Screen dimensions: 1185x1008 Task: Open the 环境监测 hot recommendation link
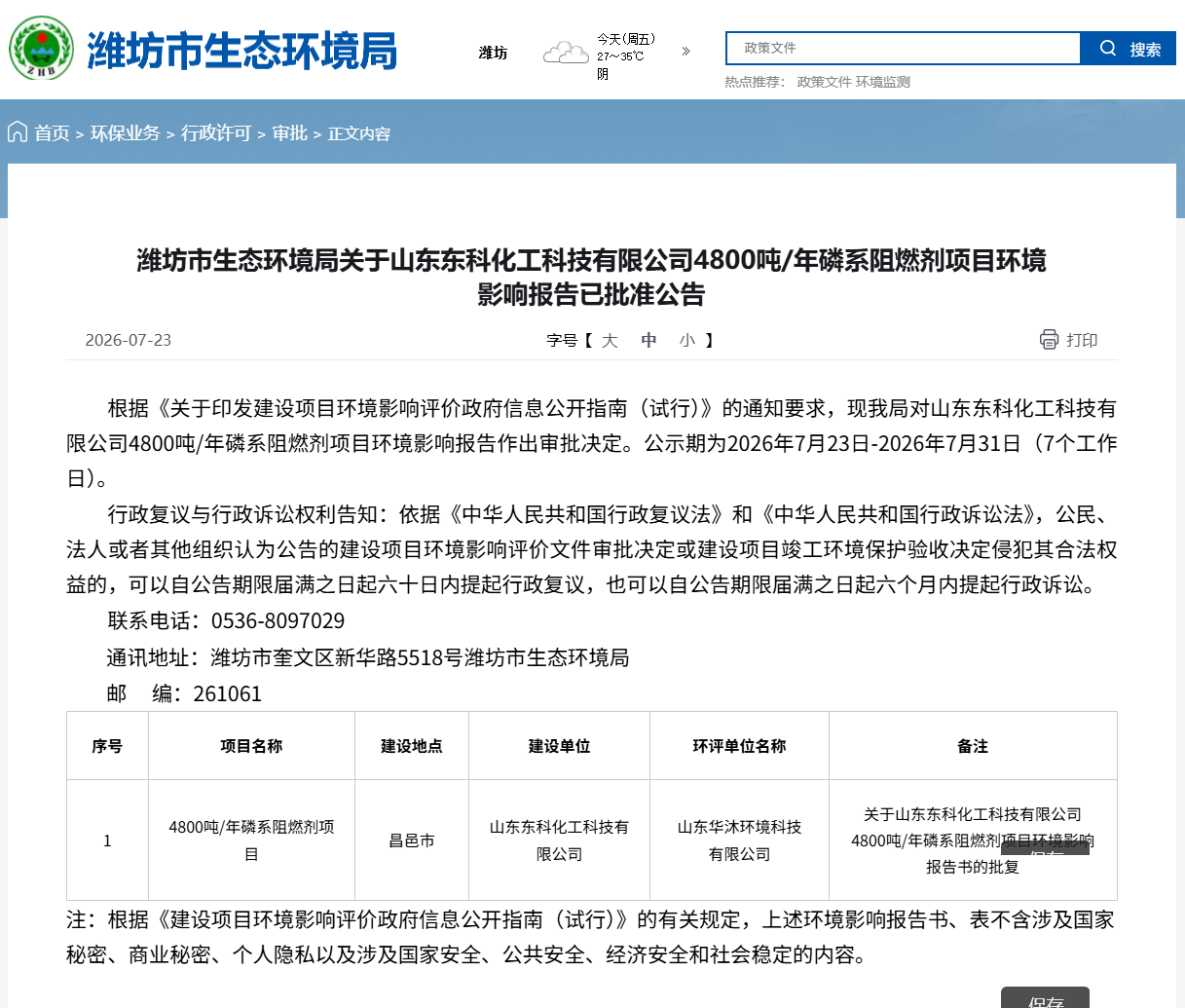pyautogui.click(x=883, y=82)
